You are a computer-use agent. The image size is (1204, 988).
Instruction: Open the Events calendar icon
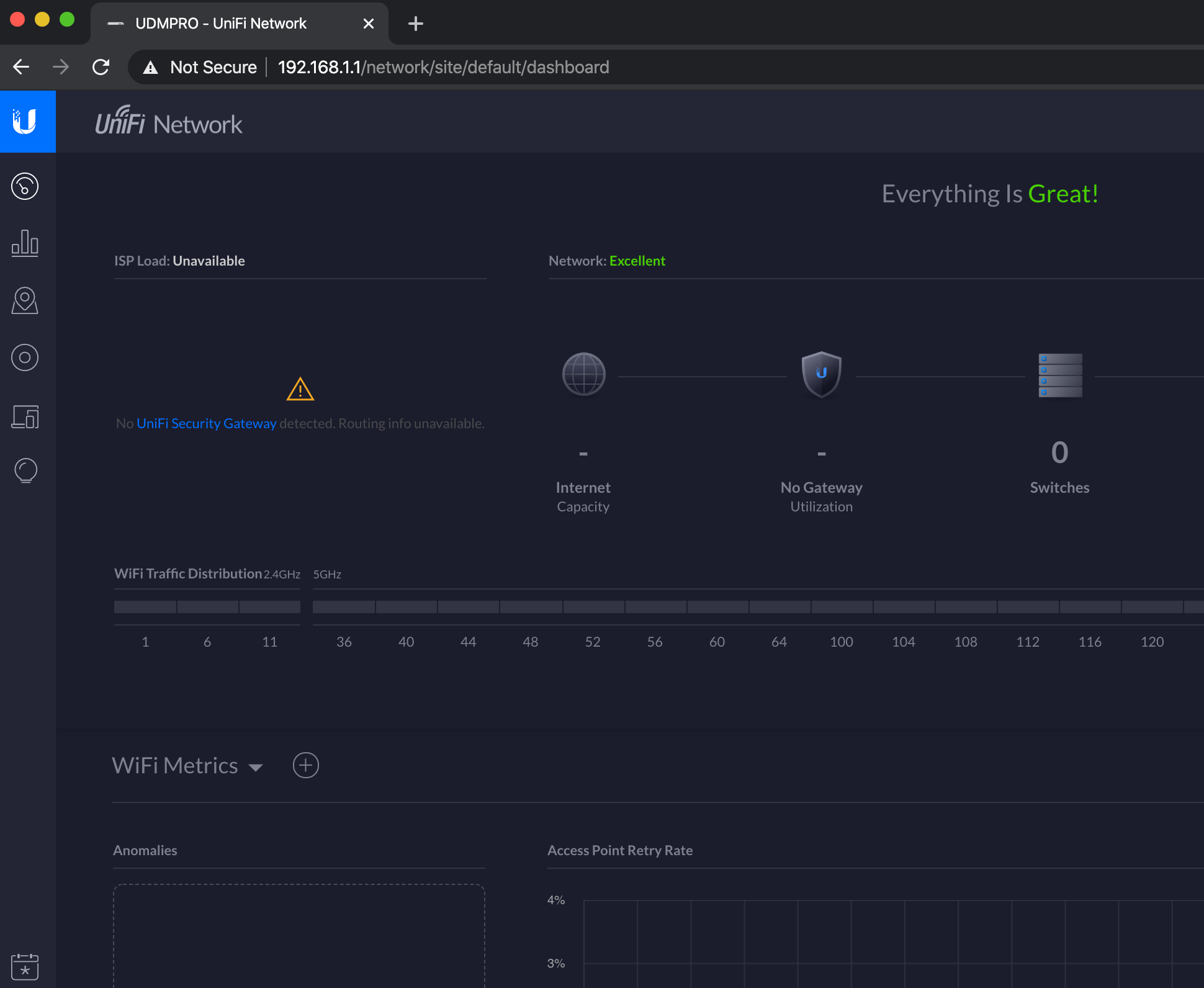tap(25, 967)
